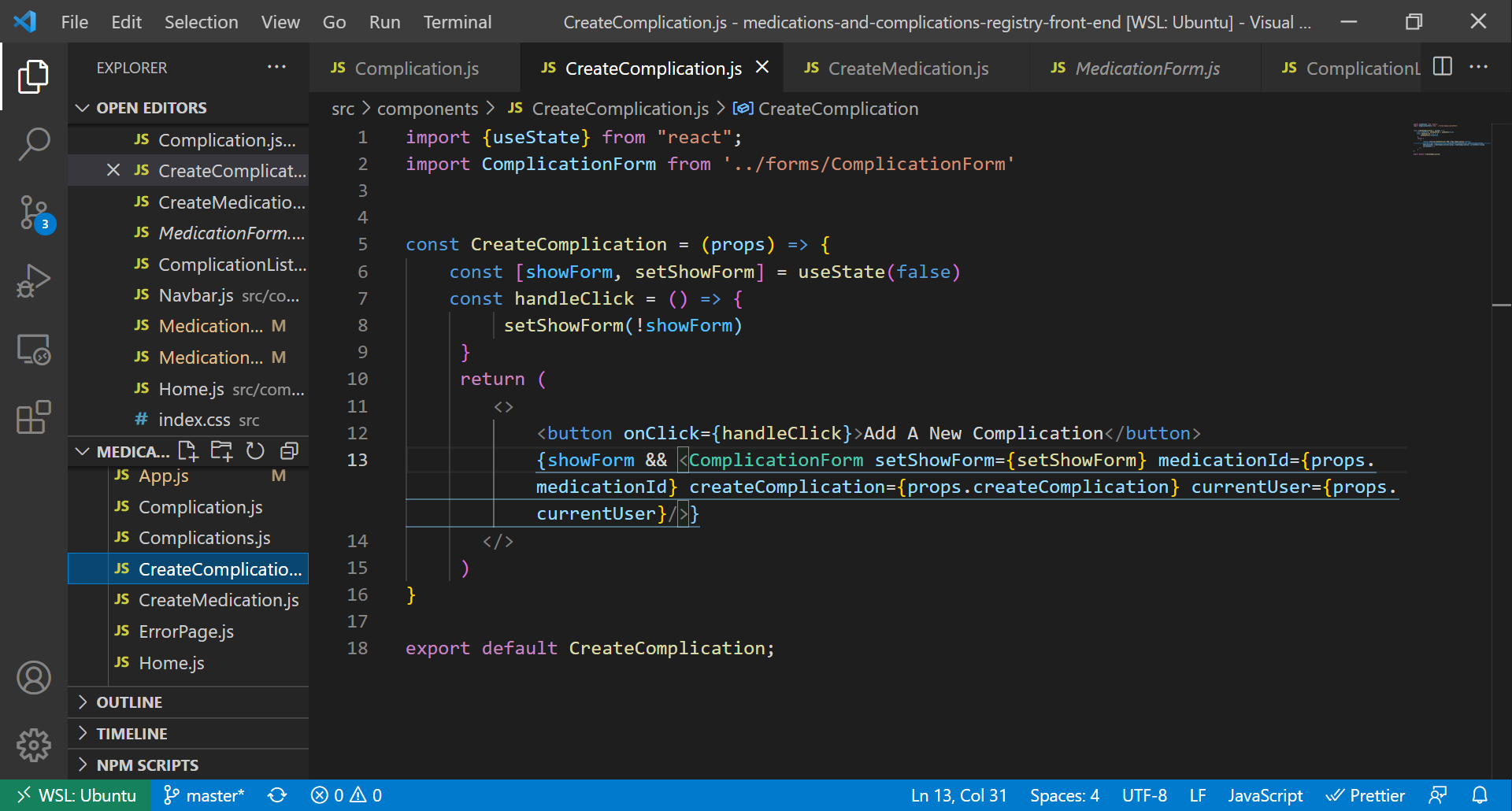Open the Remote Explorer view
The image size is (1512, 811).
coord(33,350)
